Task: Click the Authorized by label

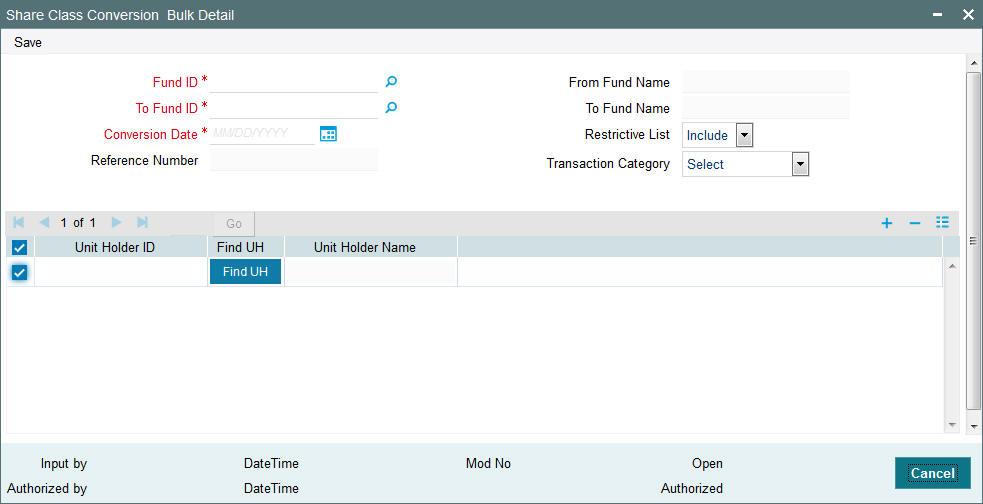Action: (47, 488)
